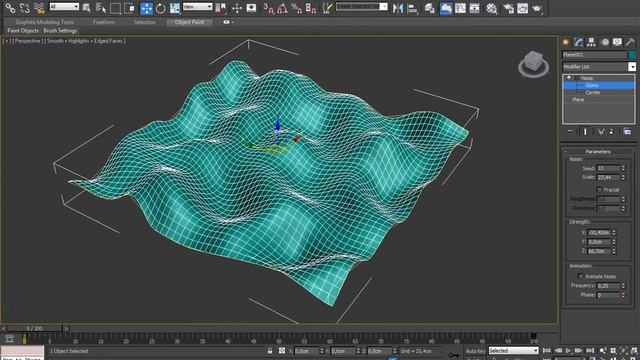Open the Hierarchy command panel tab
The image size is (640, 360).
point(591,42)
